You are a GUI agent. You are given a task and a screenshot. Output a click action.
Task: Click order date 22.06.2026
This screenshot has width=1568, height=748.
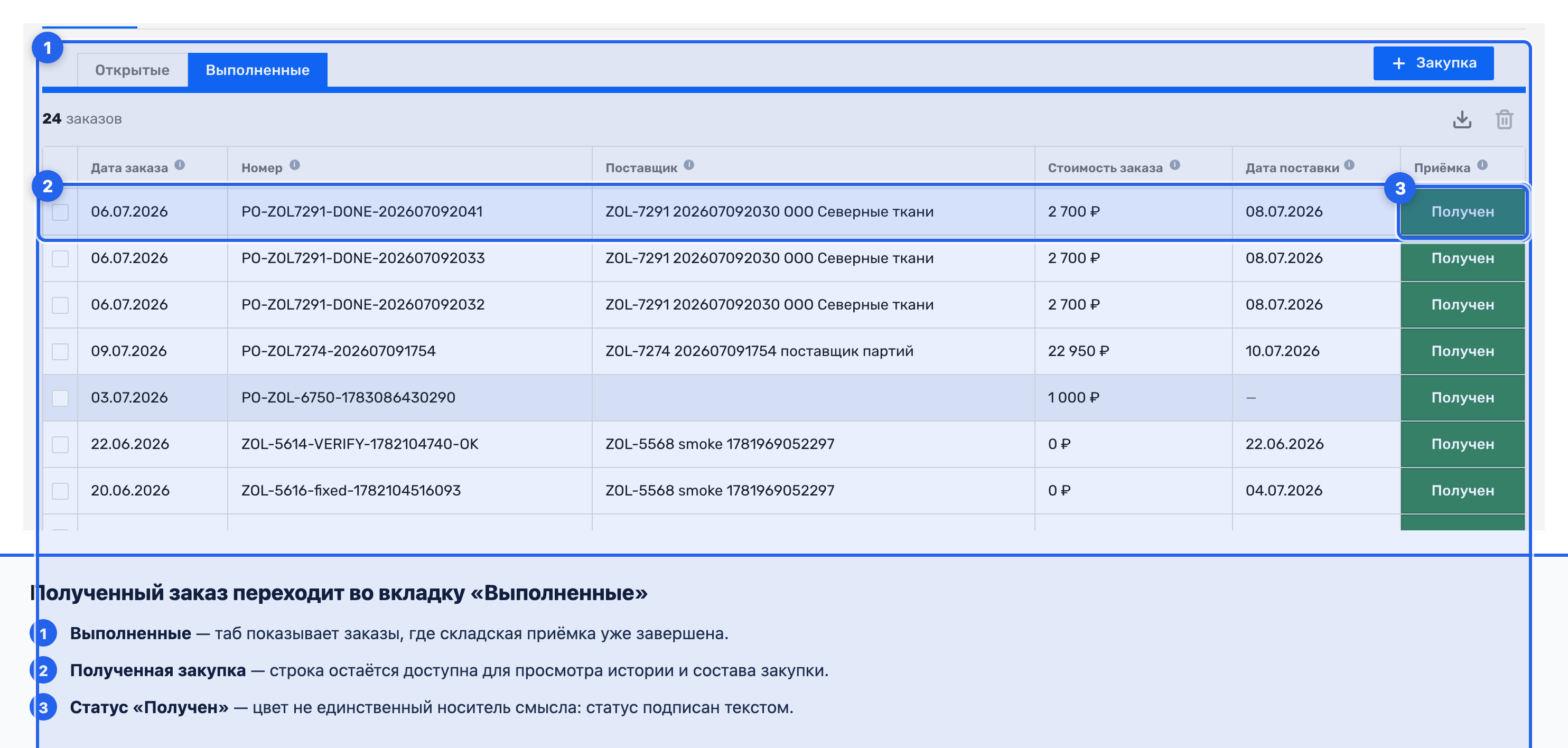[129, 444]
